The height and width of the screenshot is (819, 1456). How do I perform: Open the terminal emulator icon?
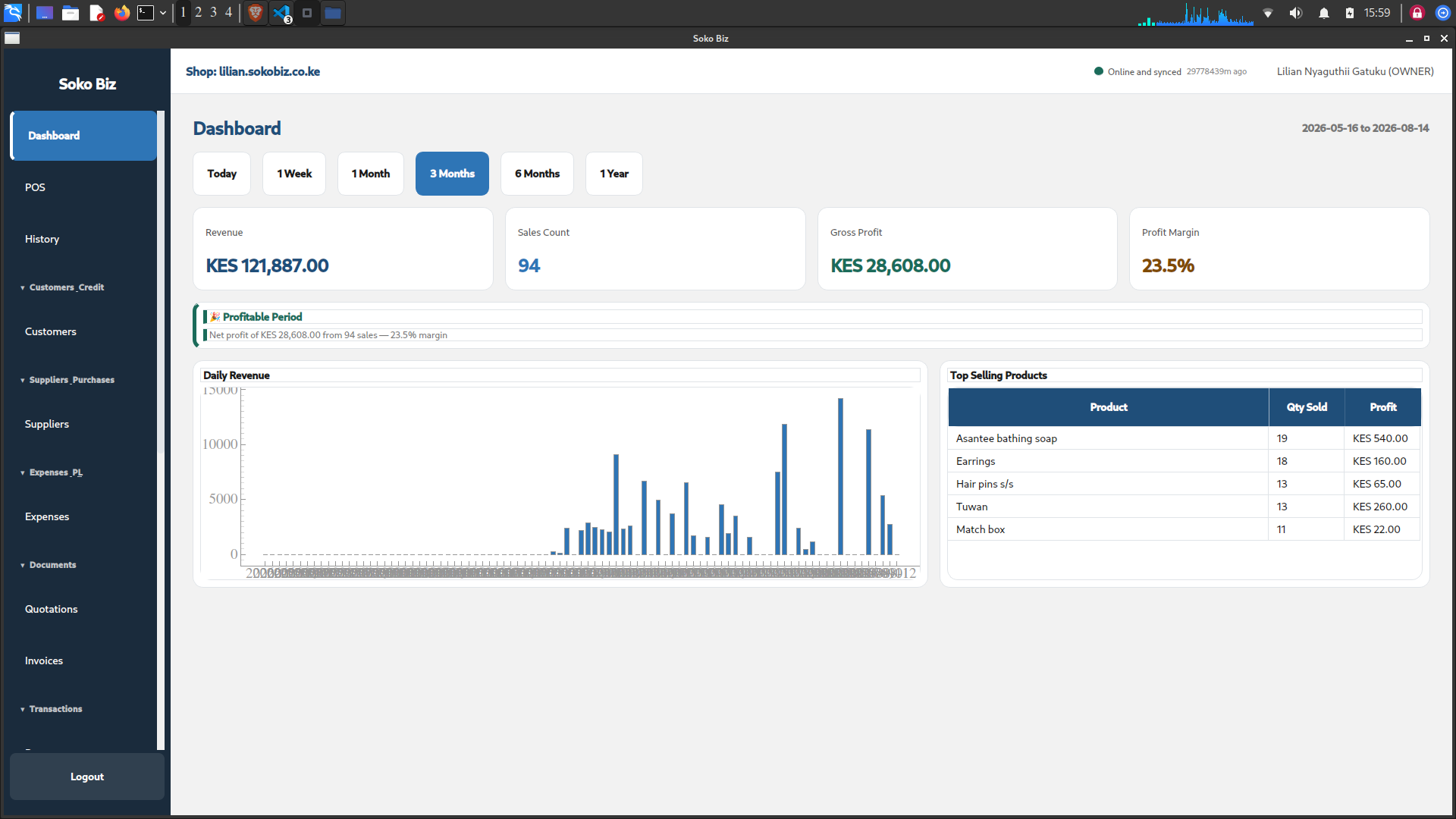(146, 13)
